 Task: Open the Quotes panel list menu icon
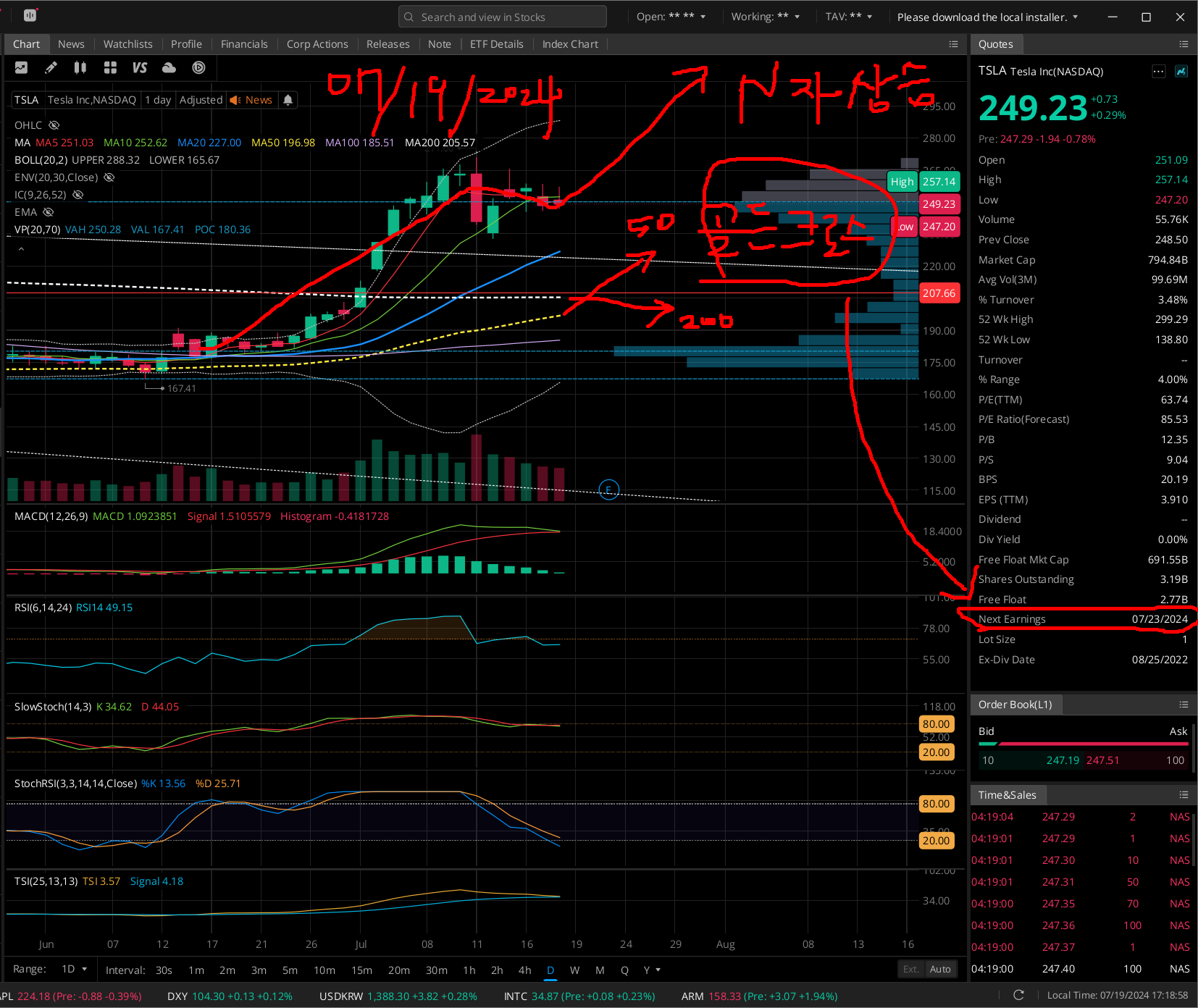point(1184,44)
